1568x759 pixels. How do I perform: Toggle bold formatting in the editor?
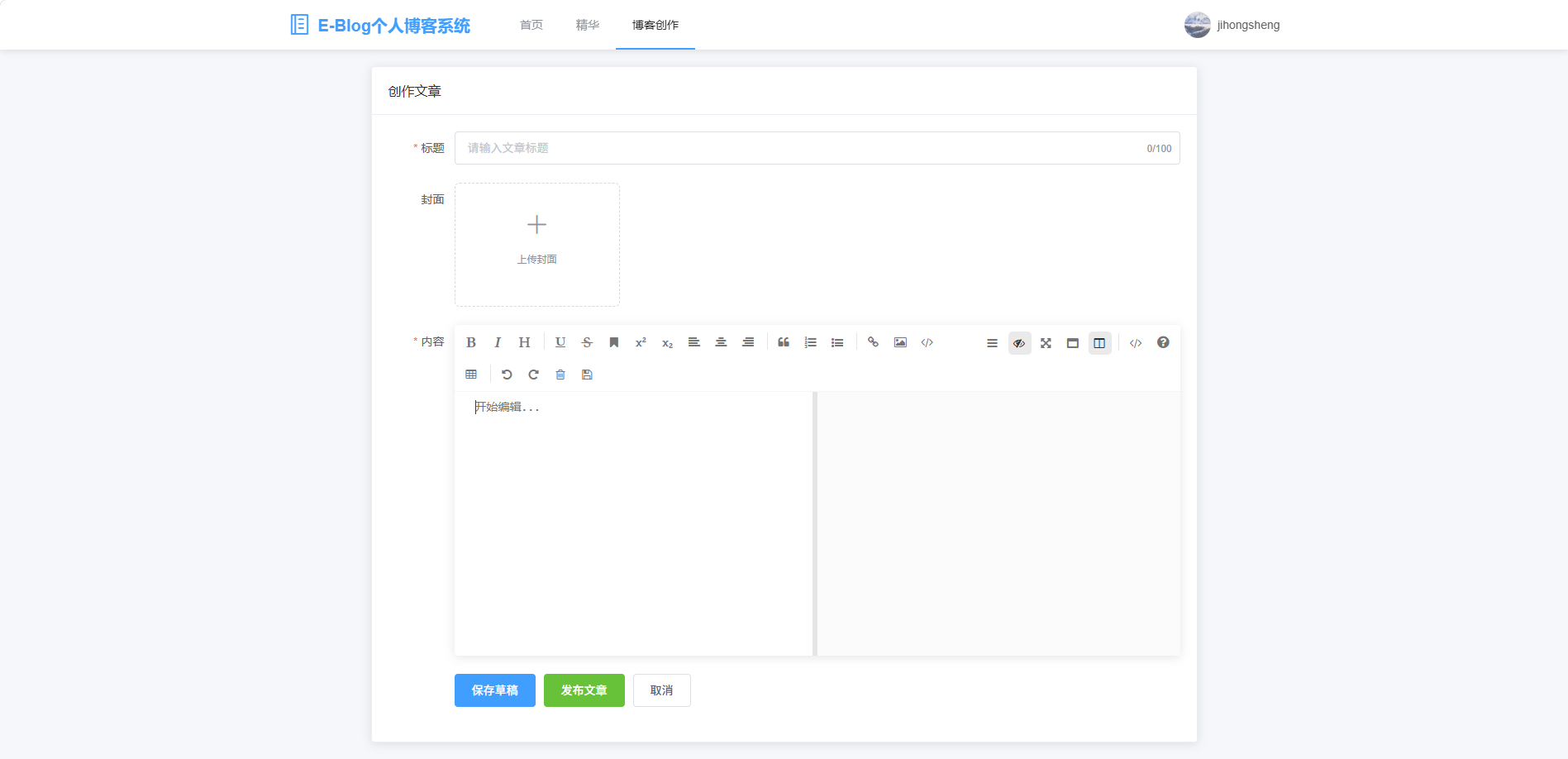tap(471, 342)
